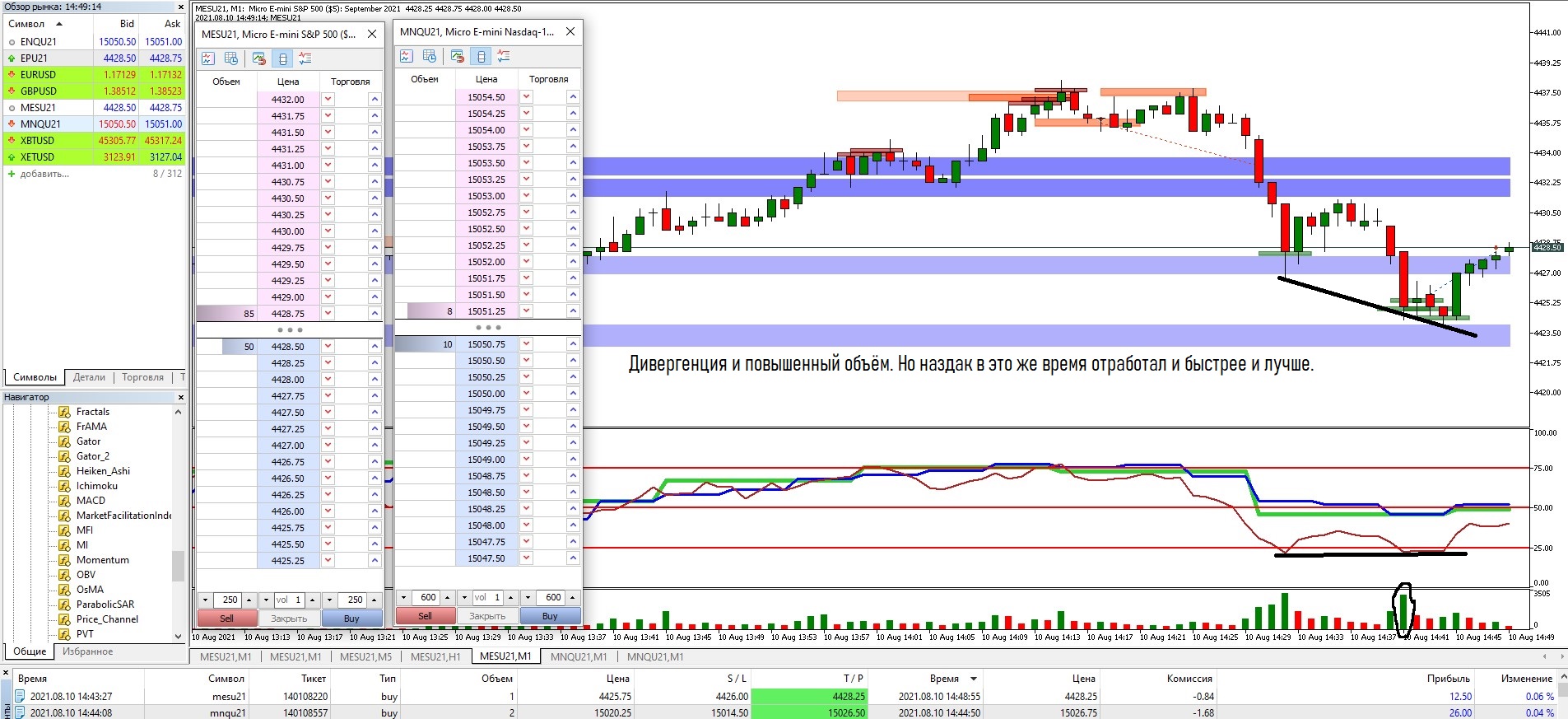
Task: Click добавить... to add a symbol
Action: pos(44,174)
